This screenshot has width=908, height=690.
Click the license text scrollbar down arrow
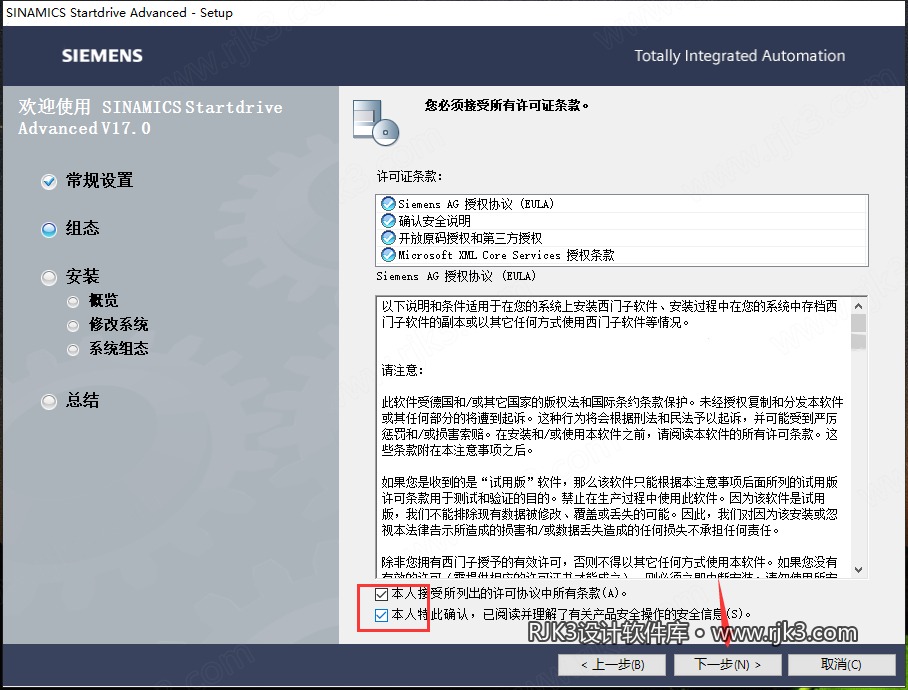coord(859,570)
